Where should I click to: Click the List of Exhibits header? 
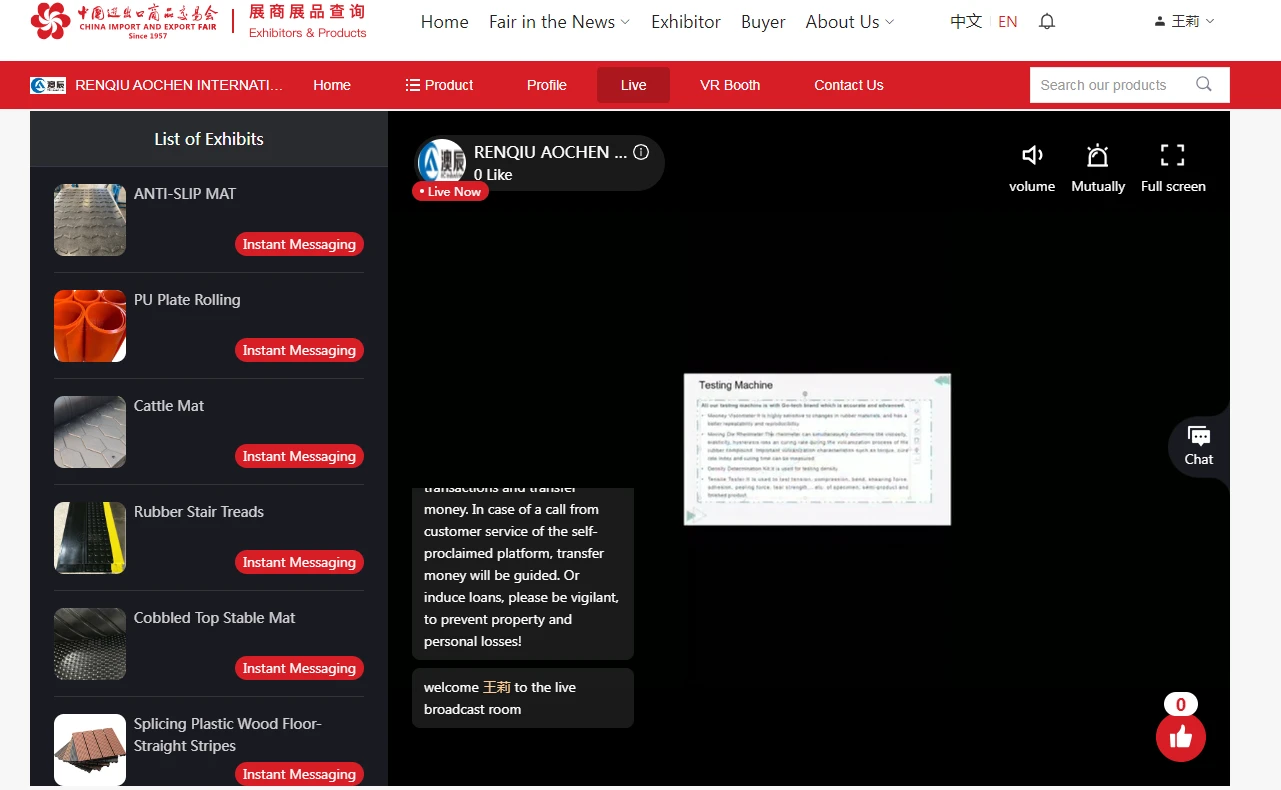[209, 139]
